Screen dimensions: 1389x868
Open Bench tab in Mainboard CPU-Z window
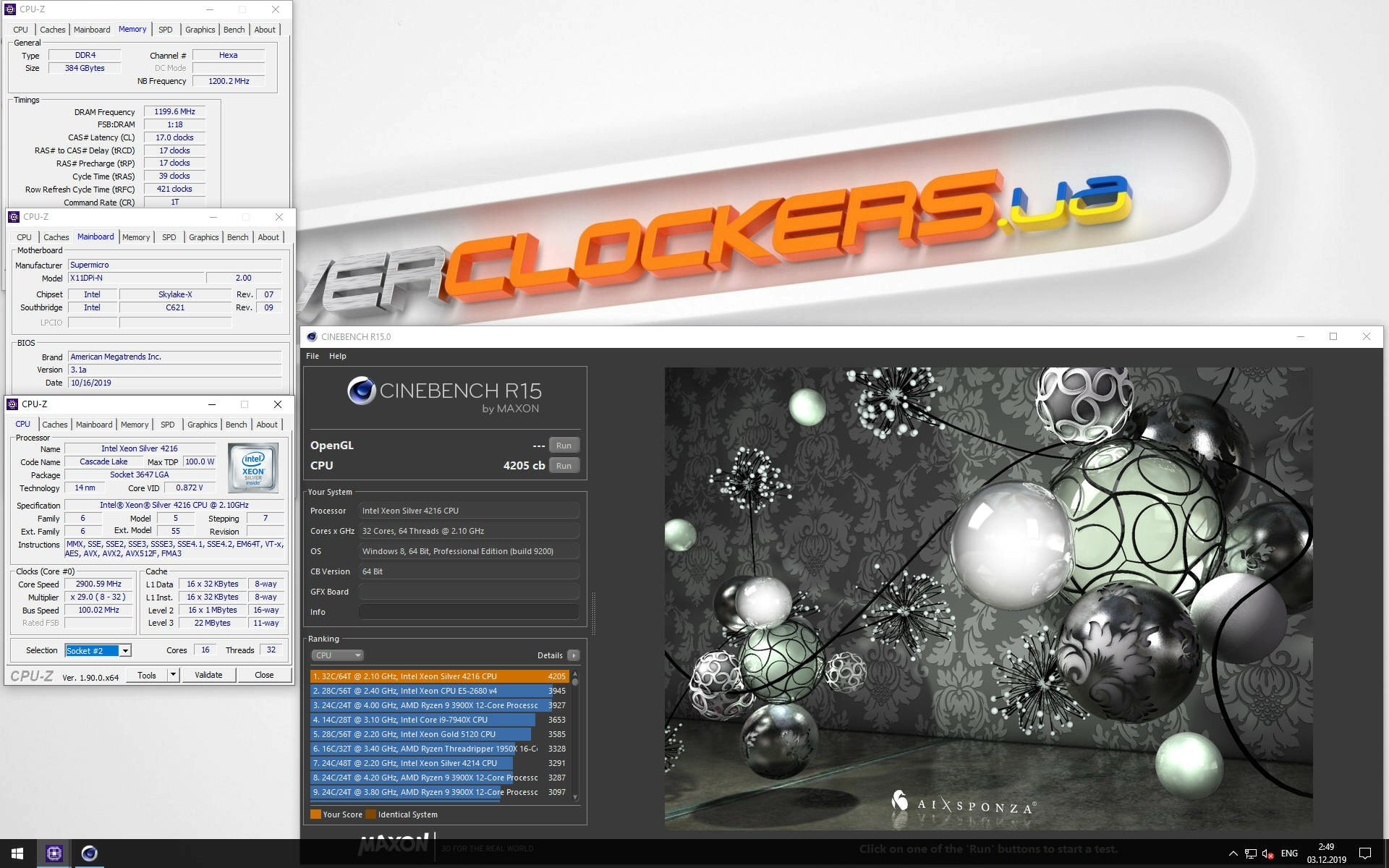(237, 237)
